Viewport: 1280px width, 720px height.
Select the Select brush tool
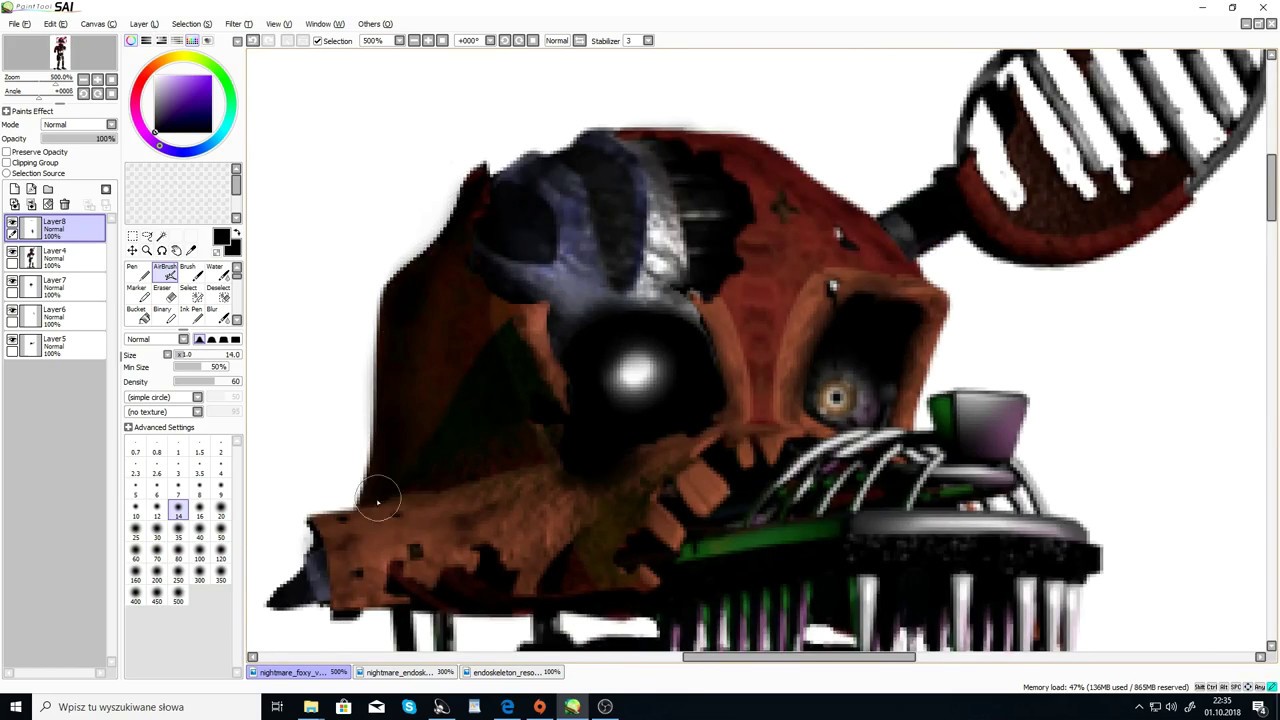click(x=190, y=293)
